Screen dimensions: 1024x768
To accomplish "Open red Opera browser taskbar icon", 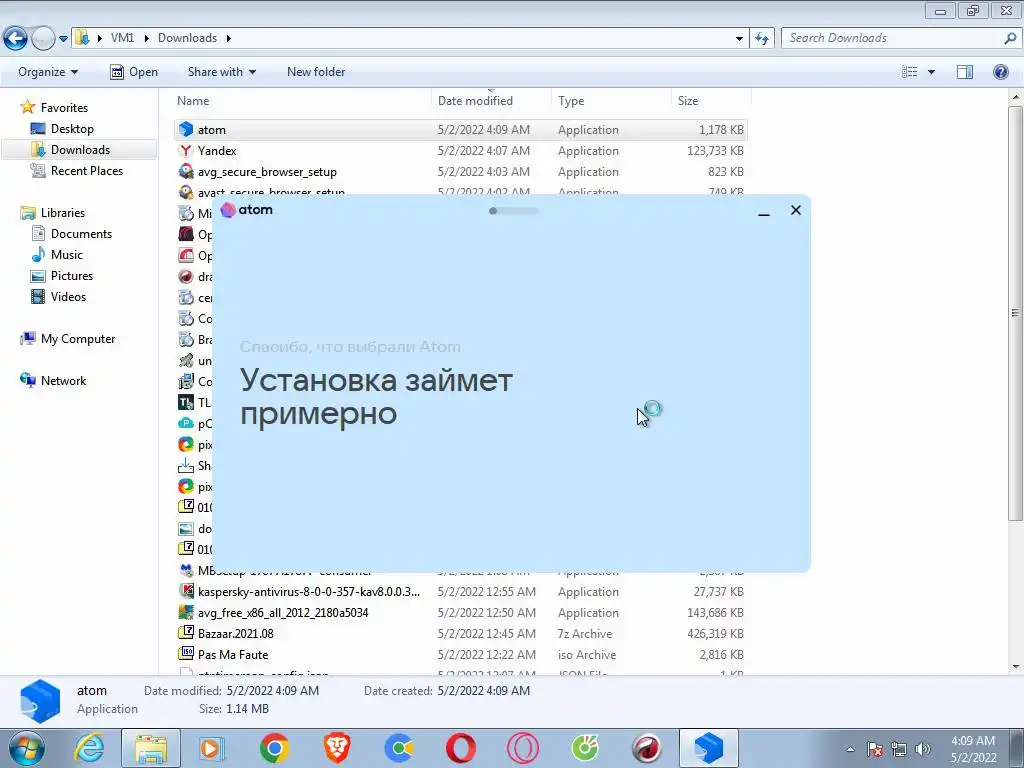I will [x=460, y=748].
